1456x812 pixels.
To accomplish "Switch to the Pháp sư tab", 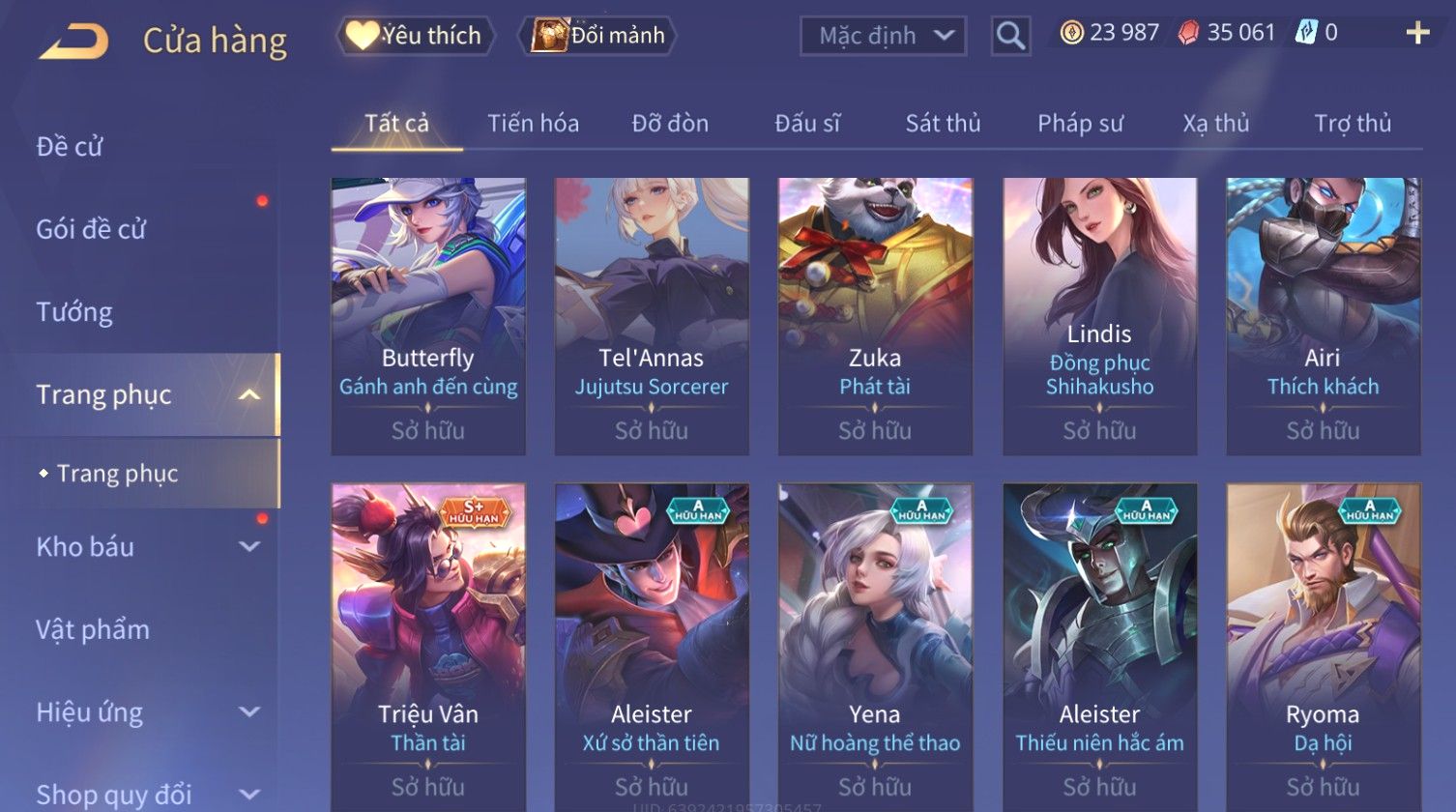I will point(1080,124).
